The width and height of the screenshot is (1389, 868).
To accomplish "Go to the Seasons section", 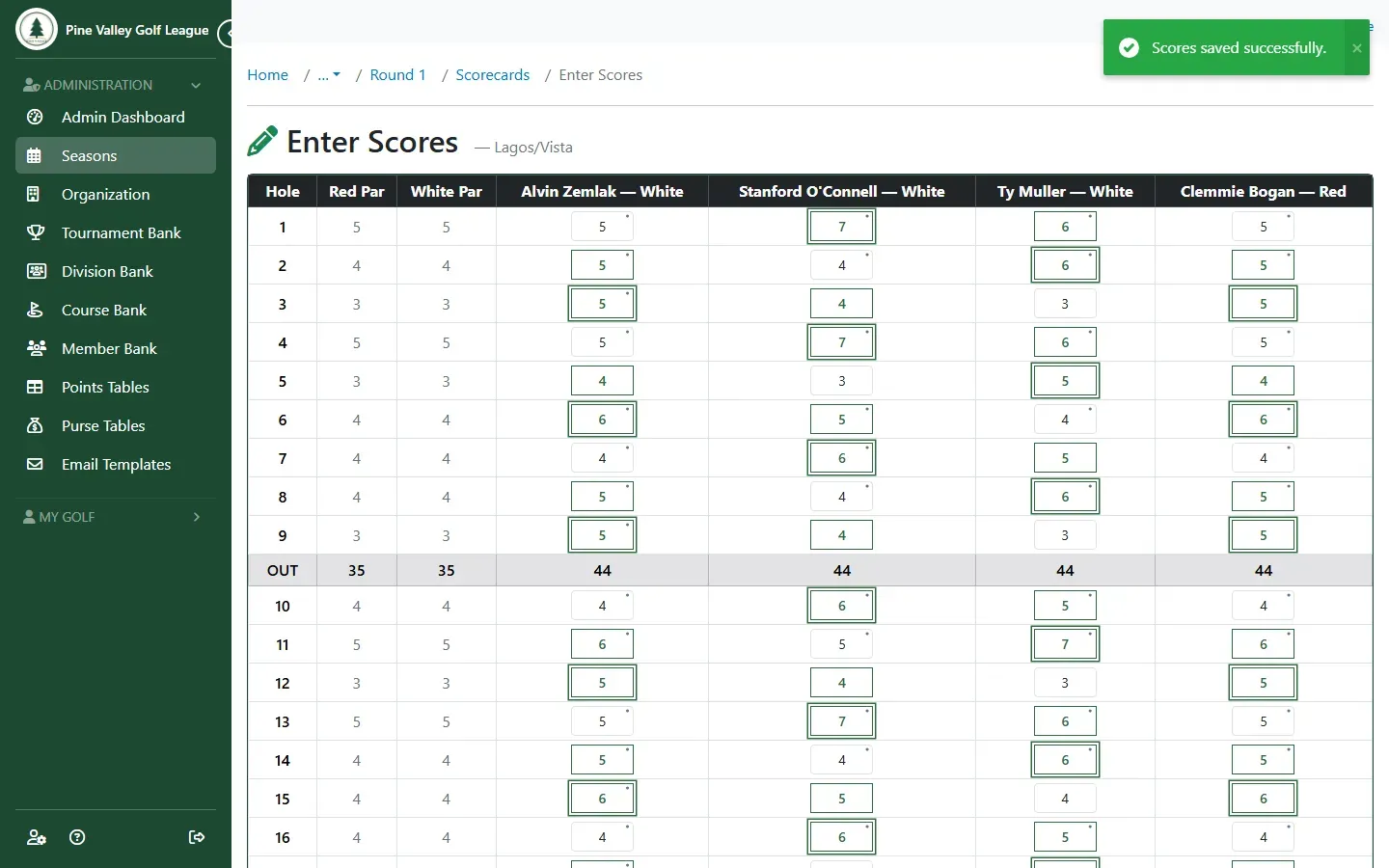I will [116, 155].
